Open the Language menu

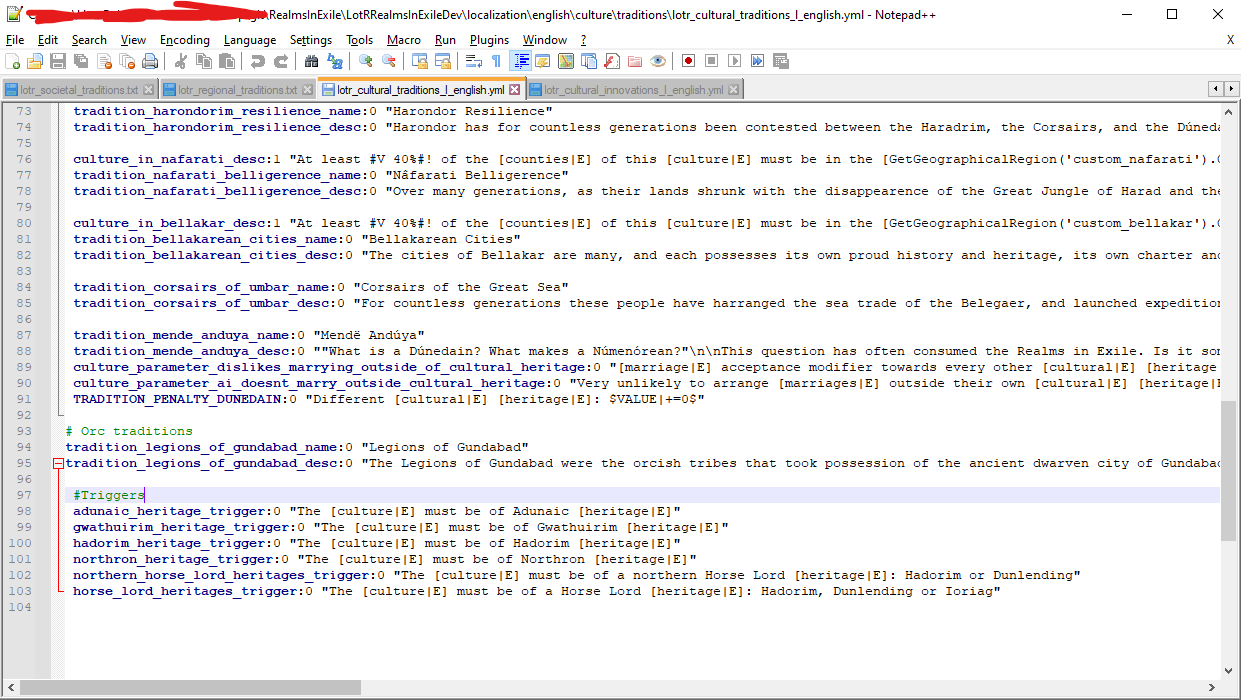250,40
